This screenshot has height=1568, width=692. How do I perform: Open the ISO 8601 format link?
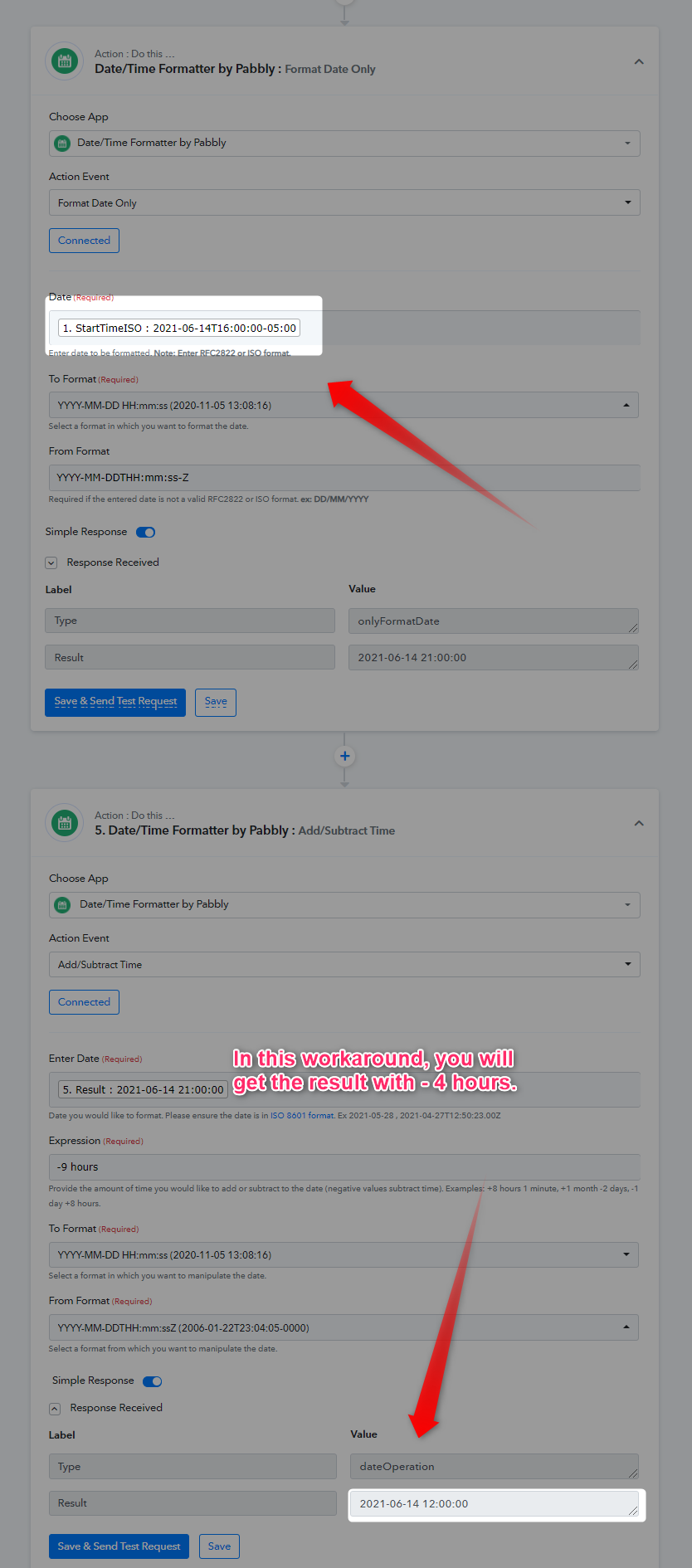[x=302, y=1116]
